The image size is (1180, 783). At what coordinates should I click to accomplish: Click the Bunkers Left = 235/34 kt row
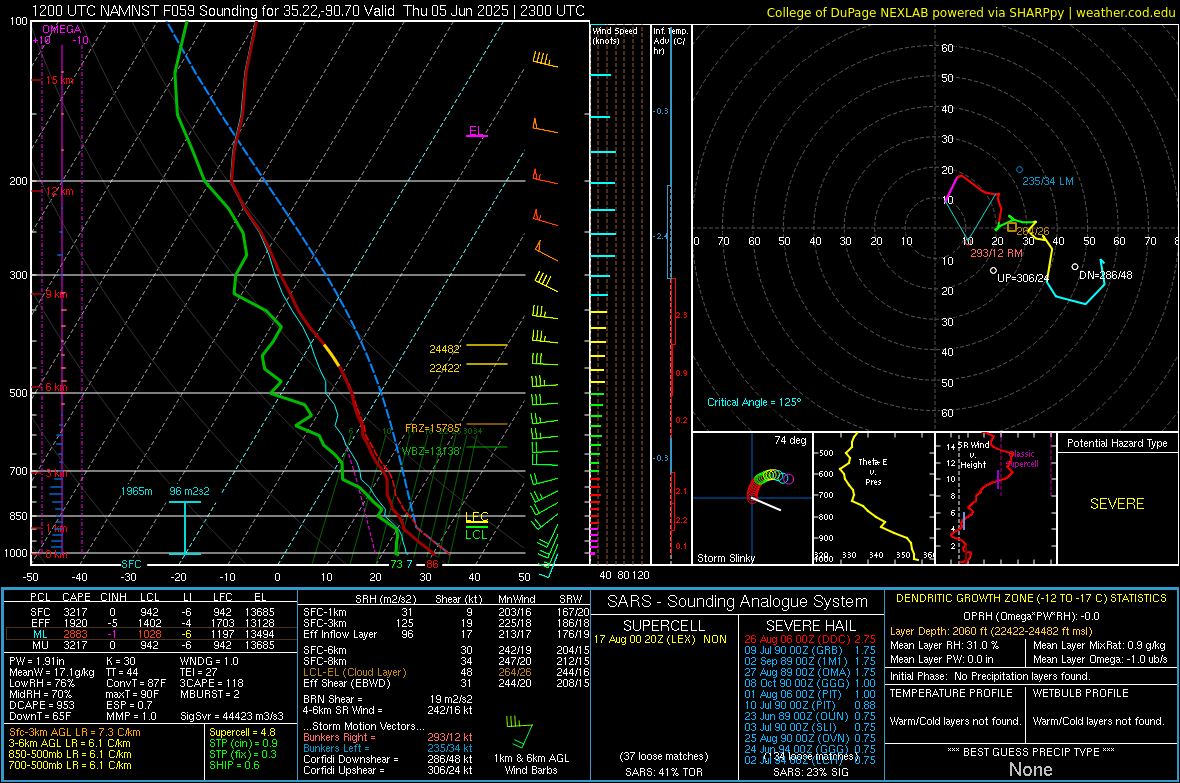[x=388, y=748]
